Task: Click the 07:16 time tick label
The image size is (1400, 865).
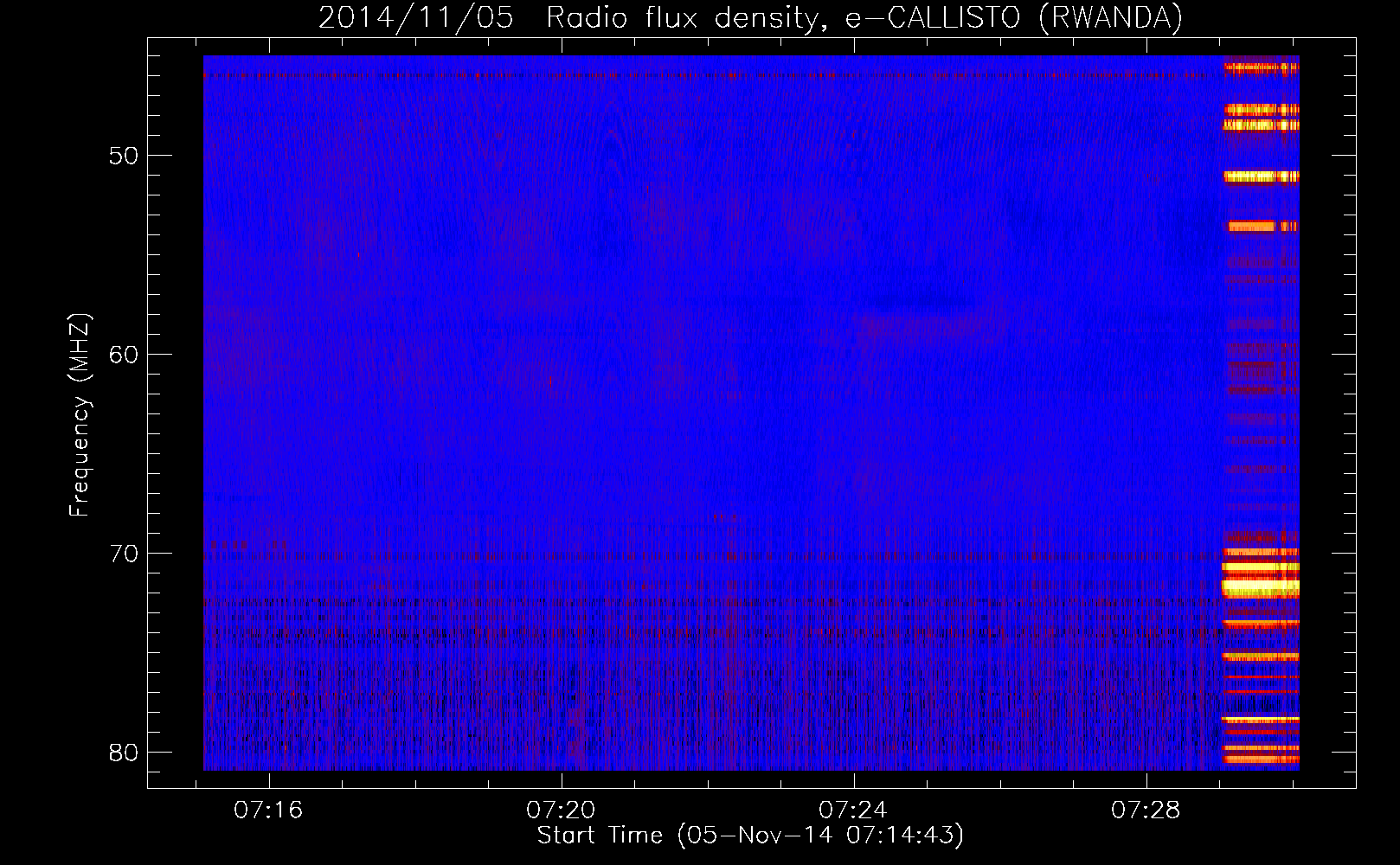Action: (268, 811)
